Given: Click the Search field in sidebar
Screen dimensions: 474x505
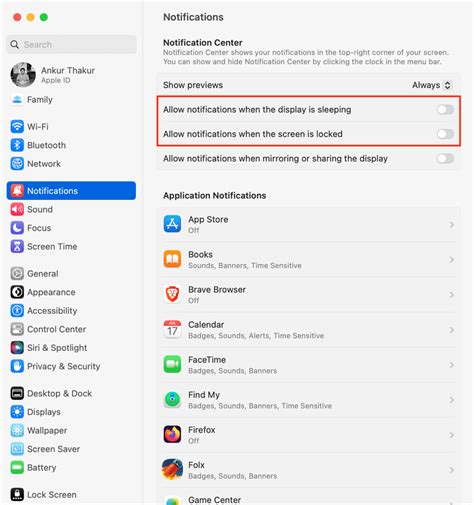Looking at the screenshot, I should coord(71,44).
